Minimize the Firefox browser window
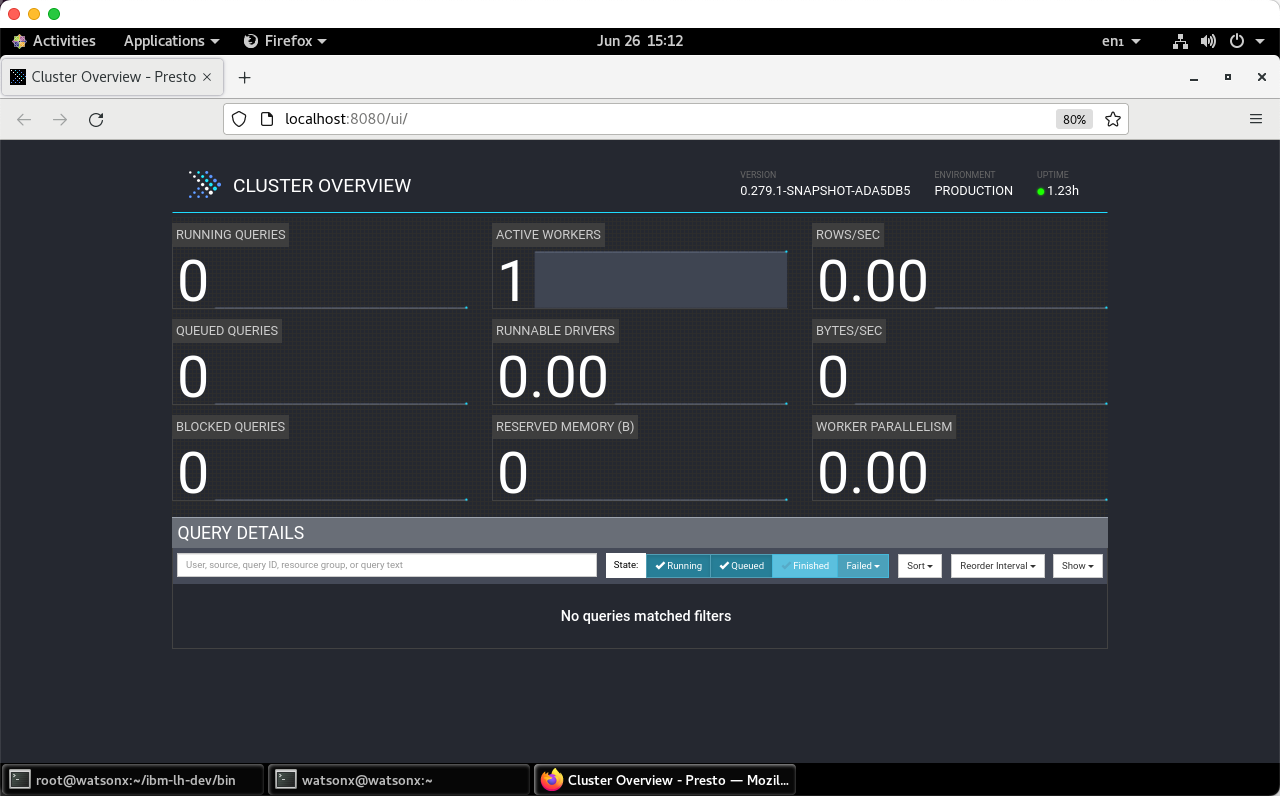This screenshot has height=796, width=1280. click(1193, 77)
